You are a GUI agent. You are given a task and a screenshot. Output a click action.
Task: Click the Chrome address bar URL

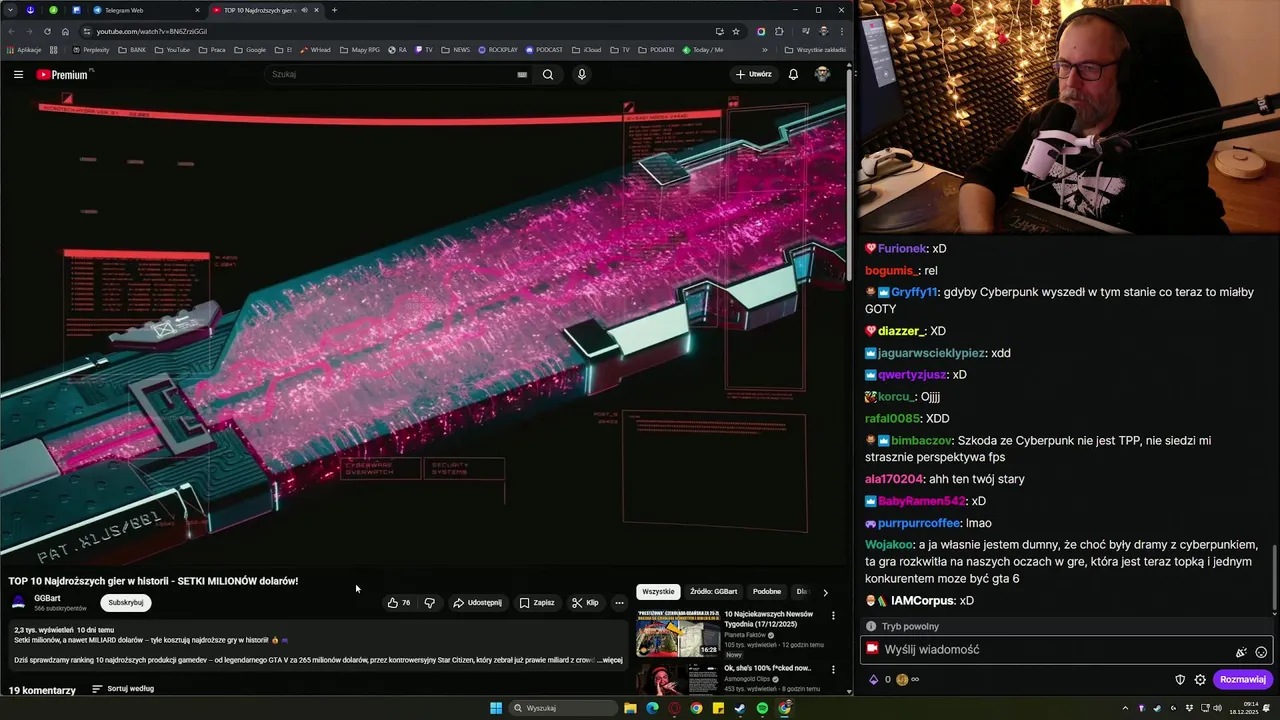click(x=152, y=31)
